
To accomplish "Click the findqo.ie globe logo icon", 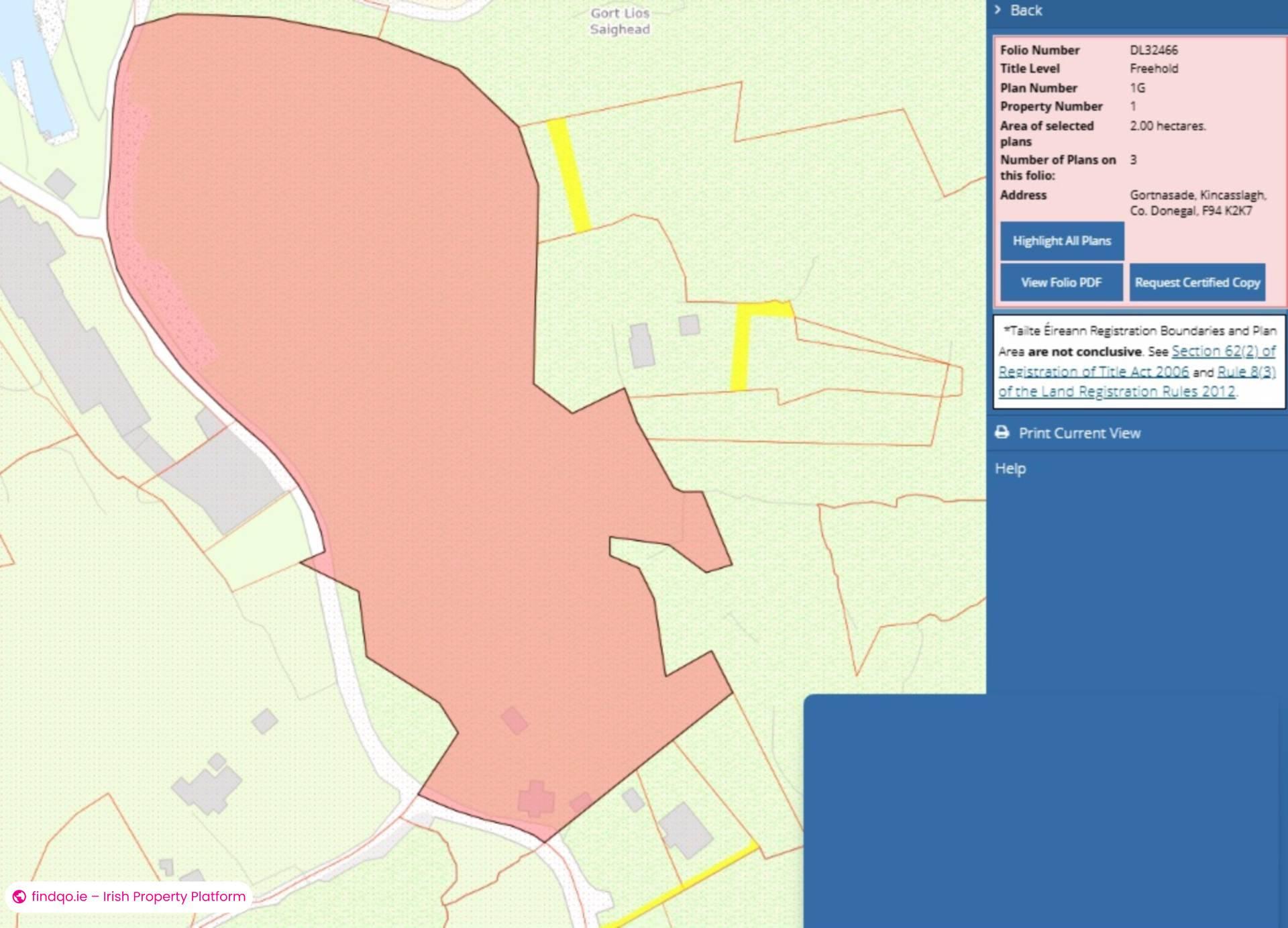I will click(19, 896).
